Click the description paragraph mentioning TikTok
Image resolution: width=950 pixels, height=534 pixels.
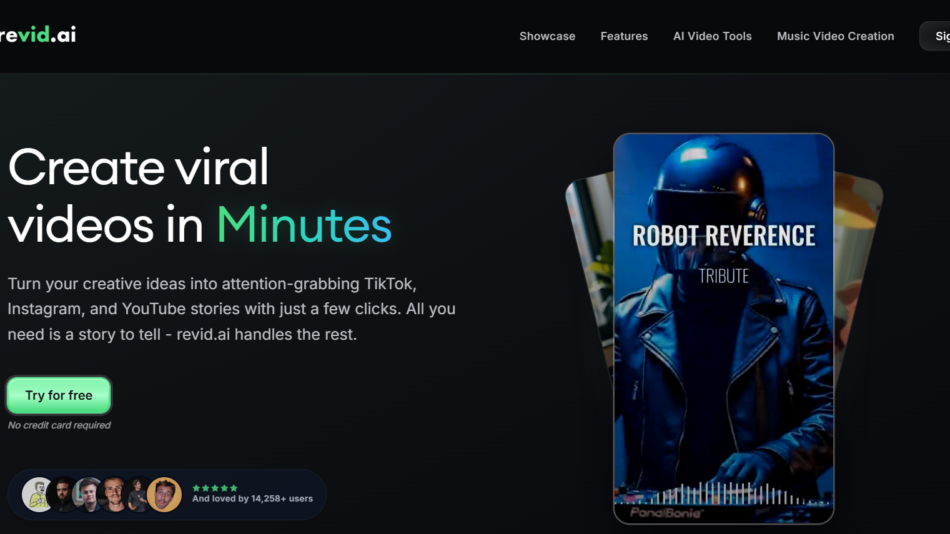(231, 309)
